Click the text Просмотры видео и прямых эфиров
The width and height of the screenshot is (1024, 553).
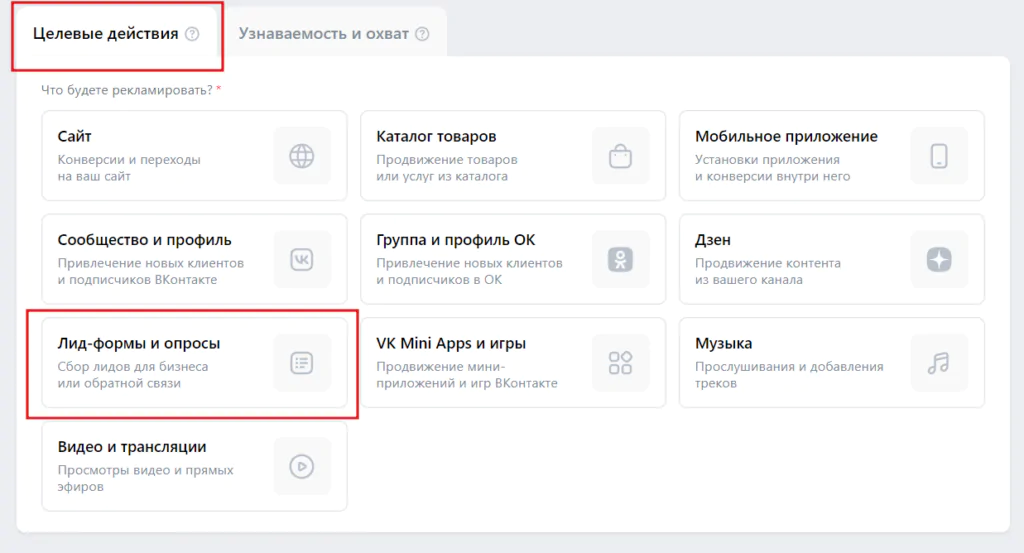tap(146, 478)
